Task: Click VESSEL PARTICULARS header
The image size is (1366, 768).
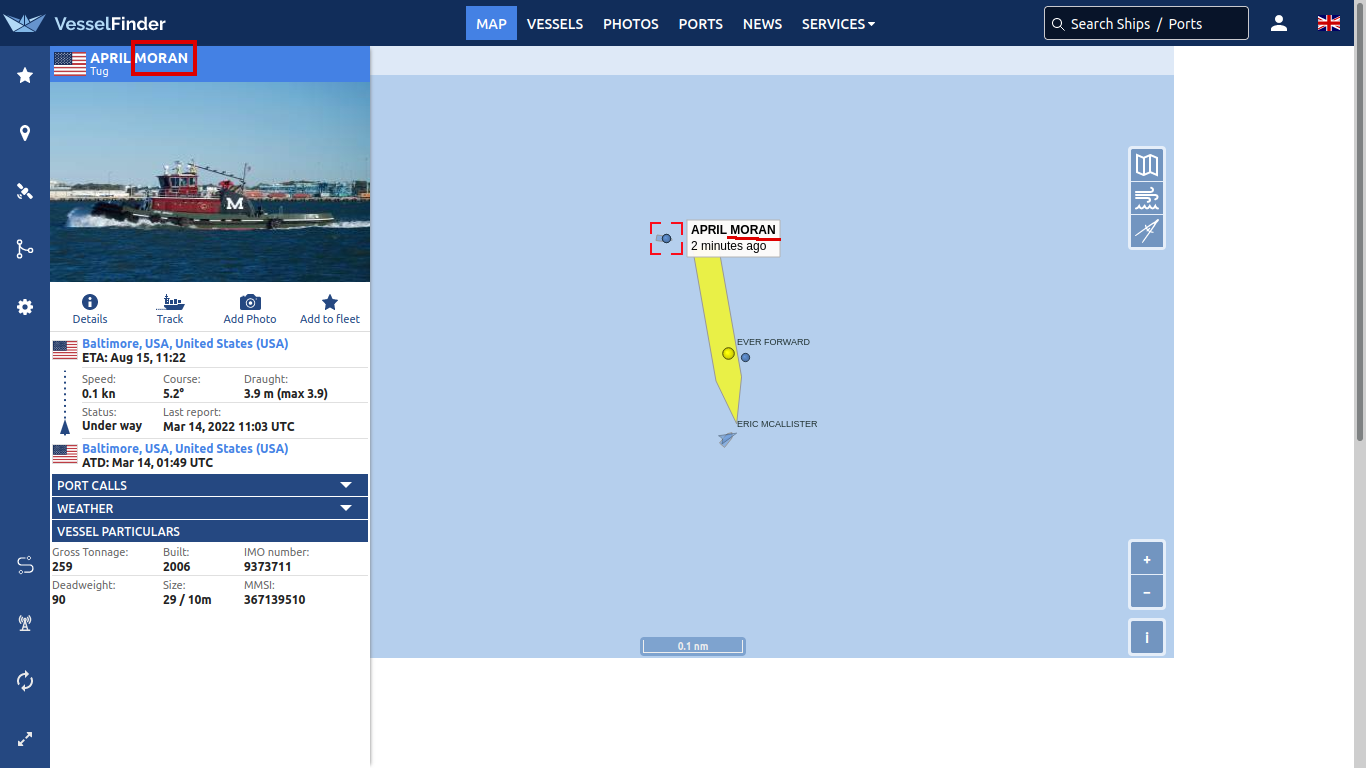Action: tap(210, 531)
